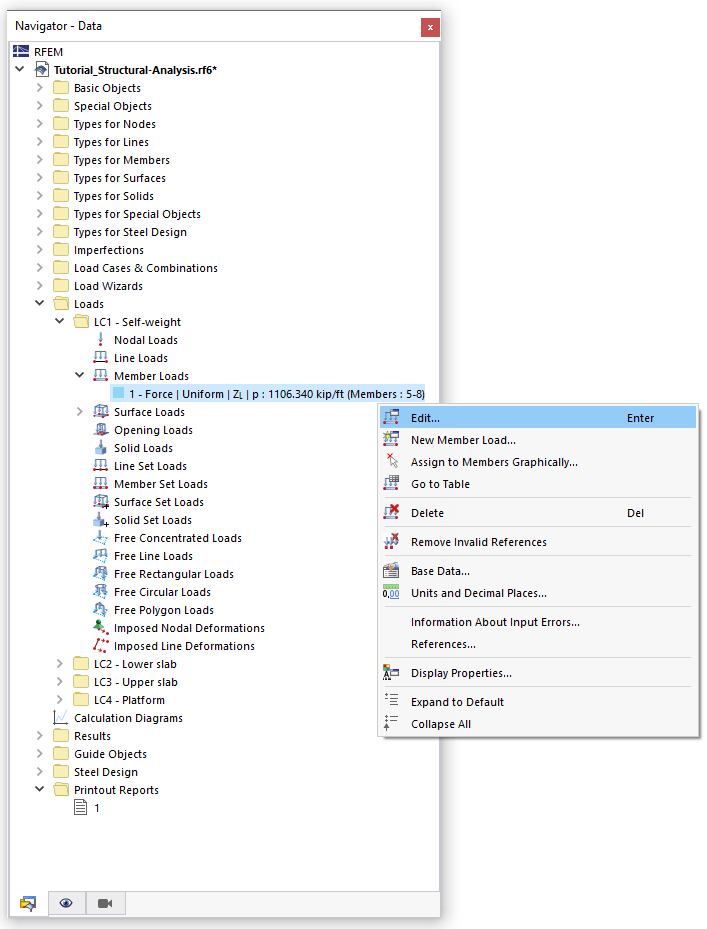Open the Navigator Views camera tab
707x929 pixels.
click(x=105, y=904)
